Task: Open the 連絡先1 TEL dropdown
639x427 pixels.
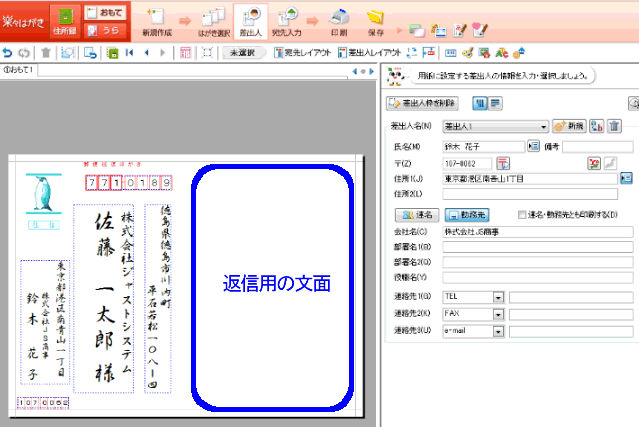Action: pyautogui.click(x=497, y=297)
